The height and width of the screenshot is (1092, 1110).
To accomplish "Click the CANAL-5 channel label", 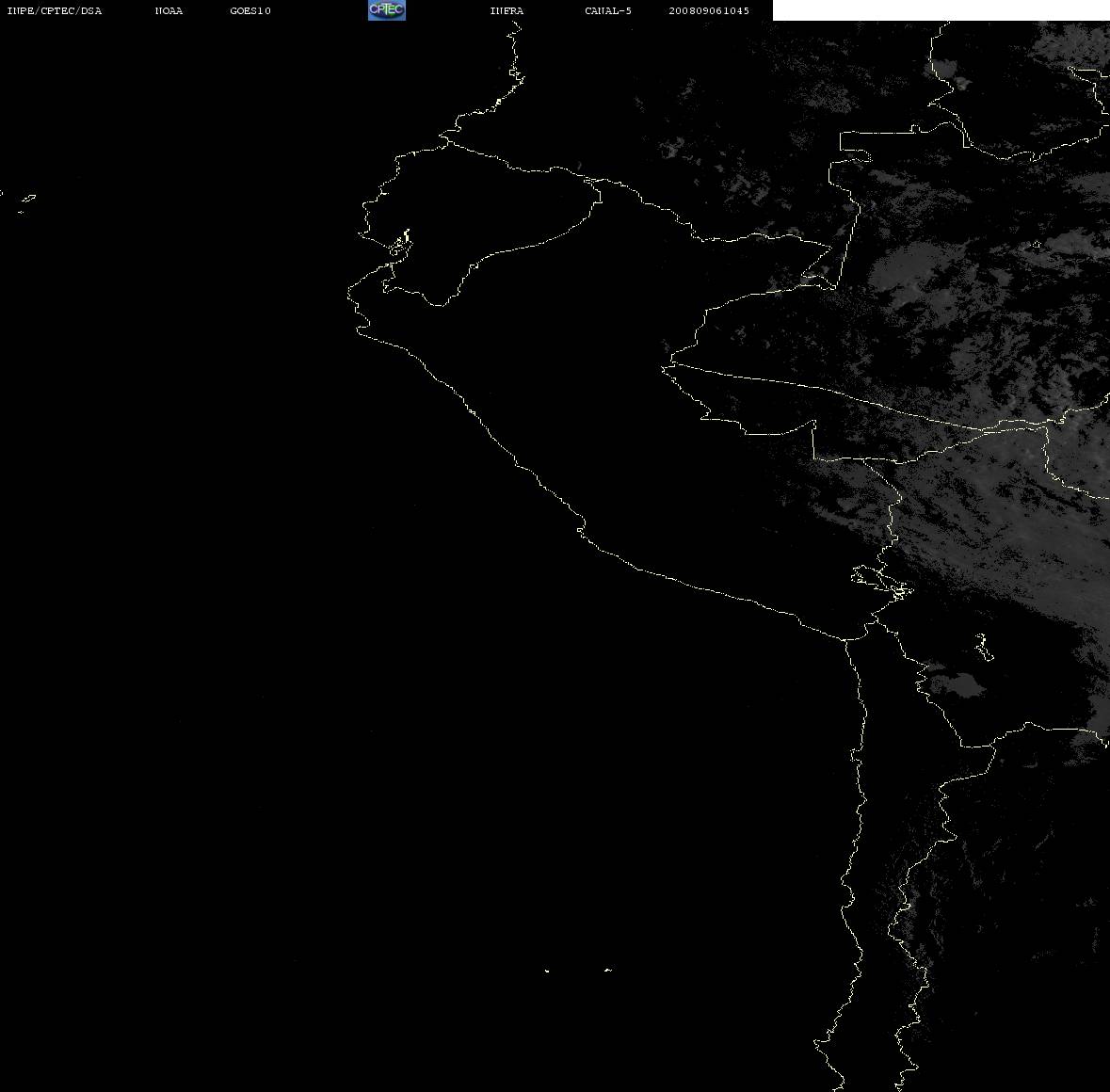I will click(x=608, y=10).
